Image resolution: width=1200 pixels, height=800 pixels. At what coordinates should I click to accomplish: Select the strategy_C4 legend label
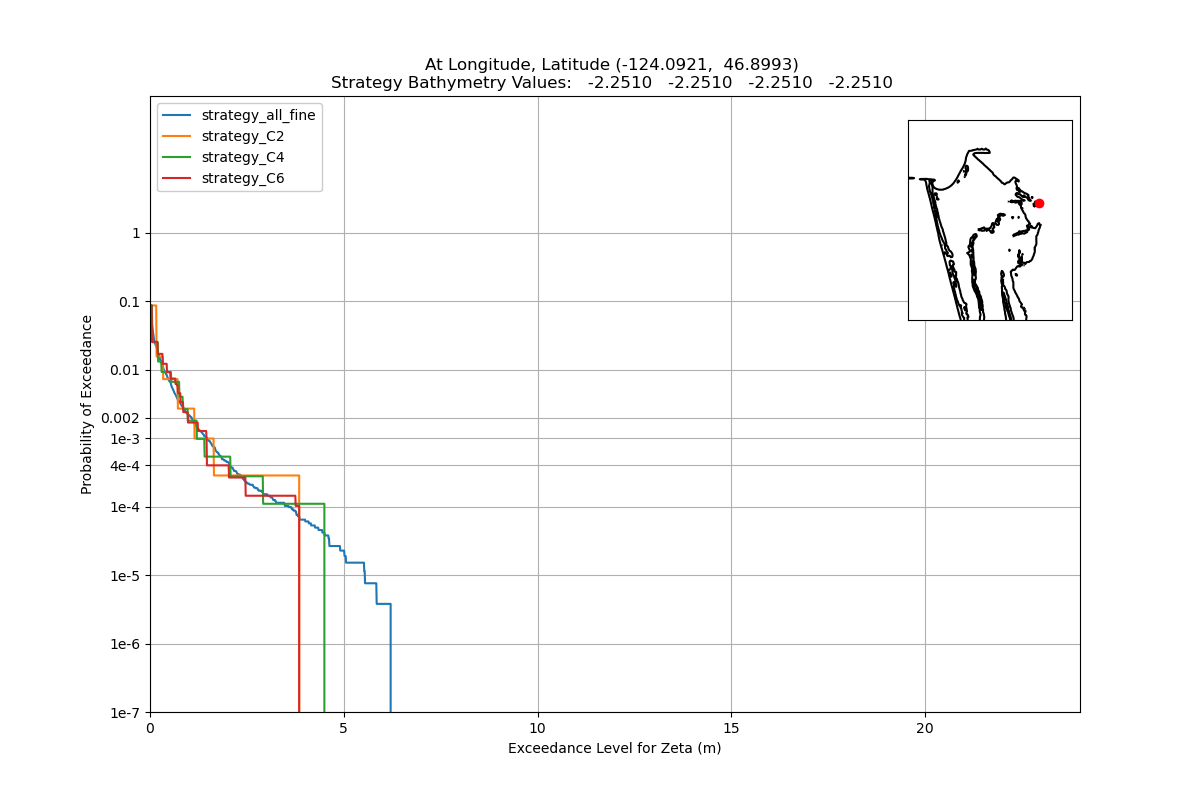click(x=243, y=157)
